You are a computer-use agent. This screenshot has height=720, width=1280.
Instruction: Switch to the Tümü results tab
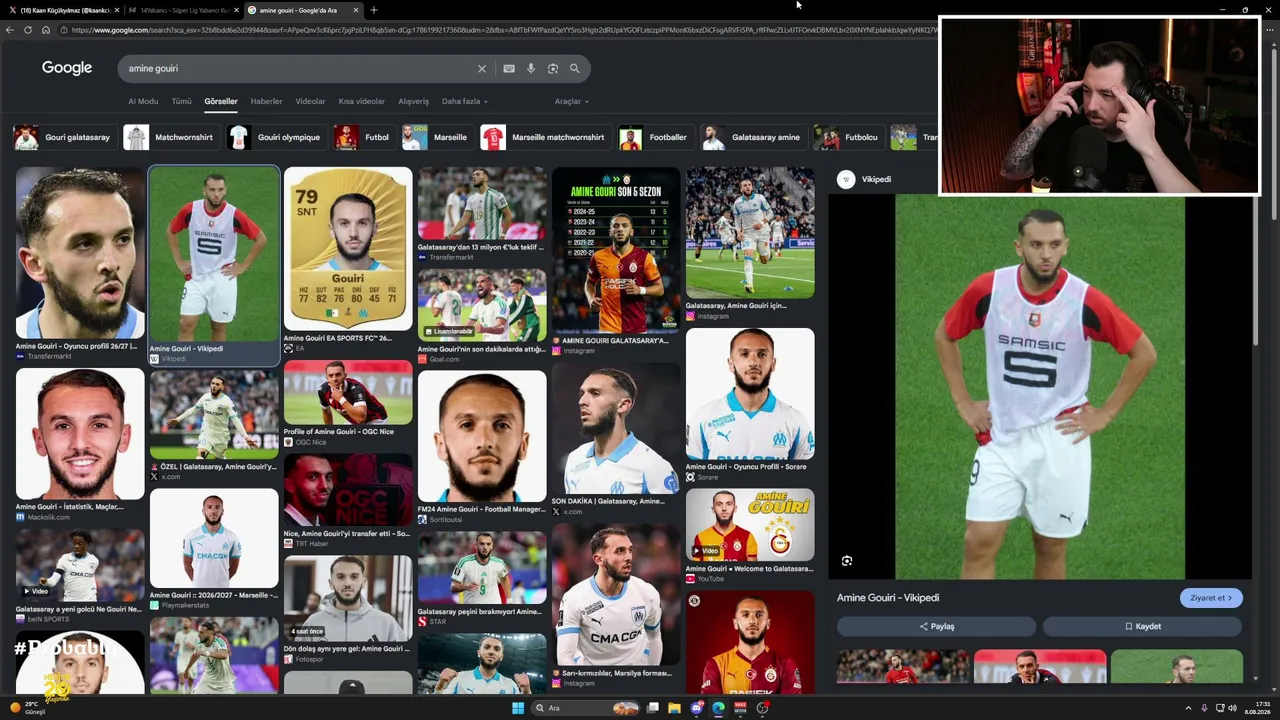click(181, 101)
